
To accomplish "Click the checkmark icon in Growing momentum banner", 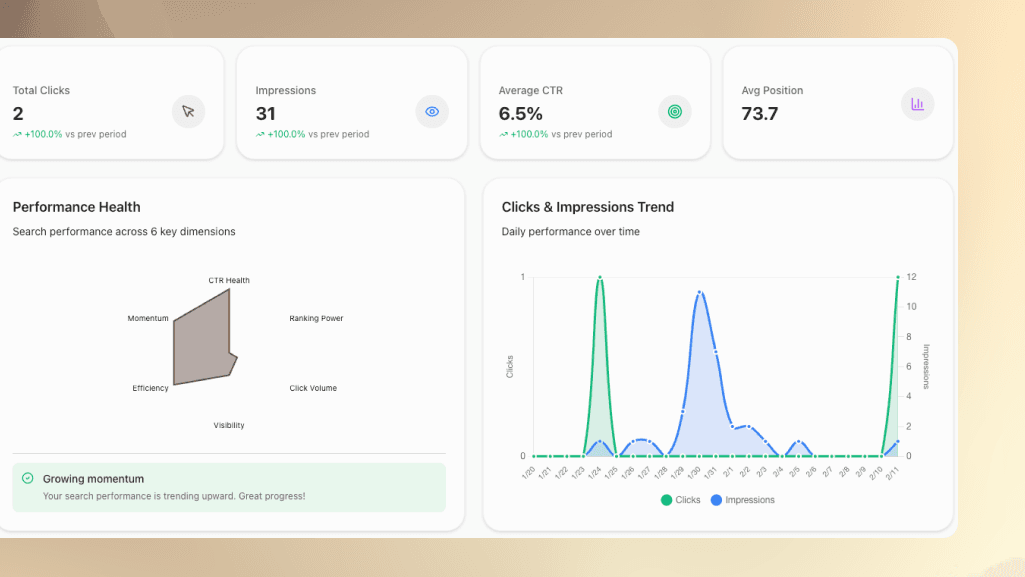I will [28, 478].
